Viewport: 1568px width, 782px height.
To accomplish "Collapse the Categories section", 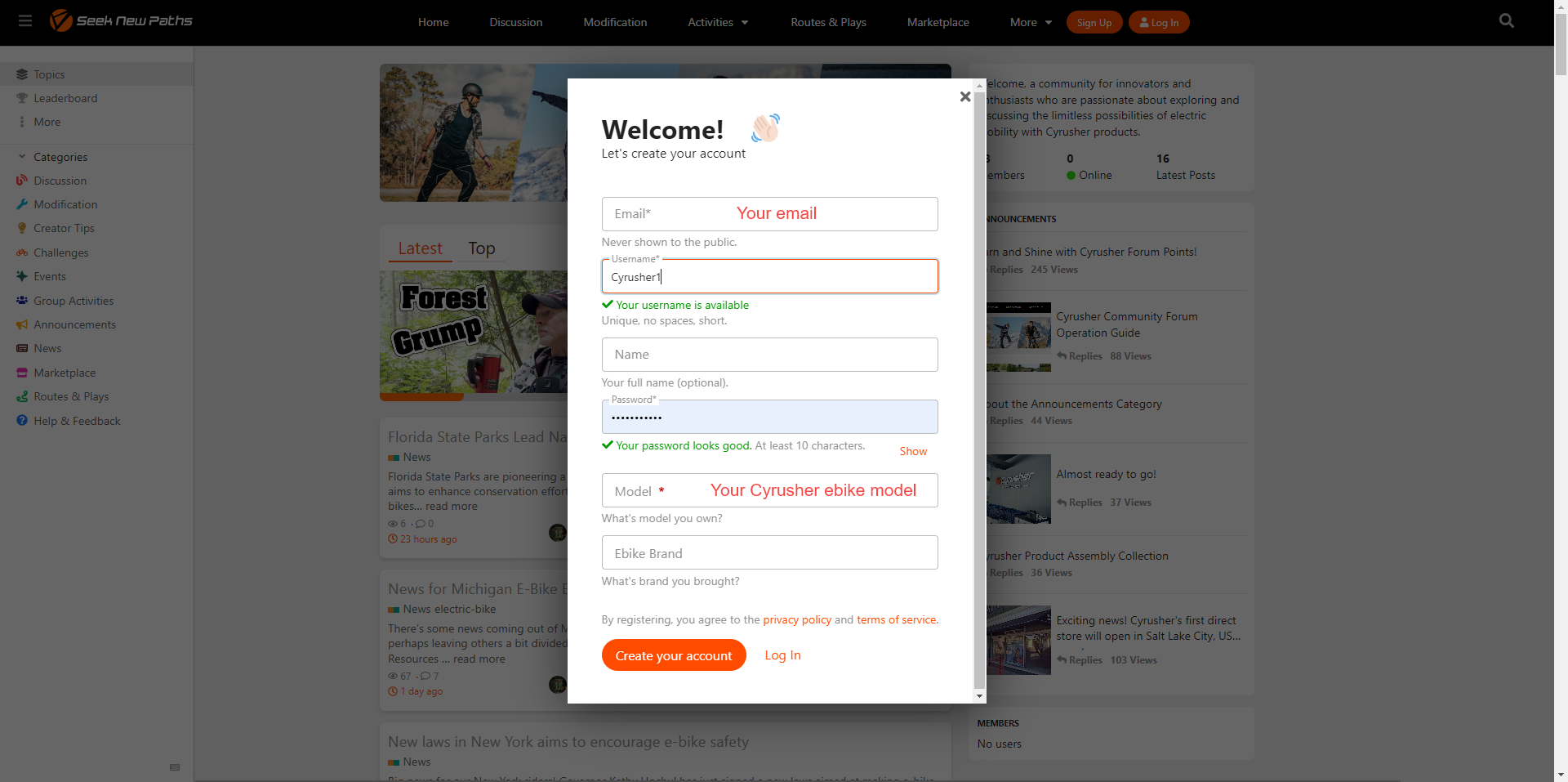I will pos(22,157).
